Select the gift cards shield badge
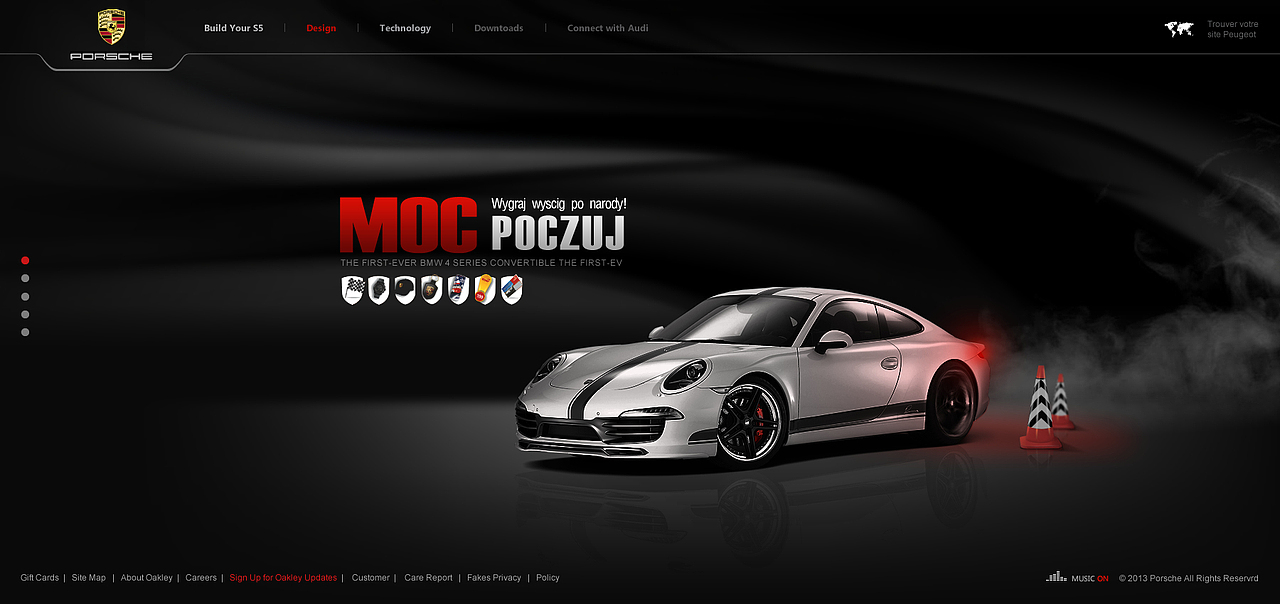The image size is (1280, 604). 511,290
